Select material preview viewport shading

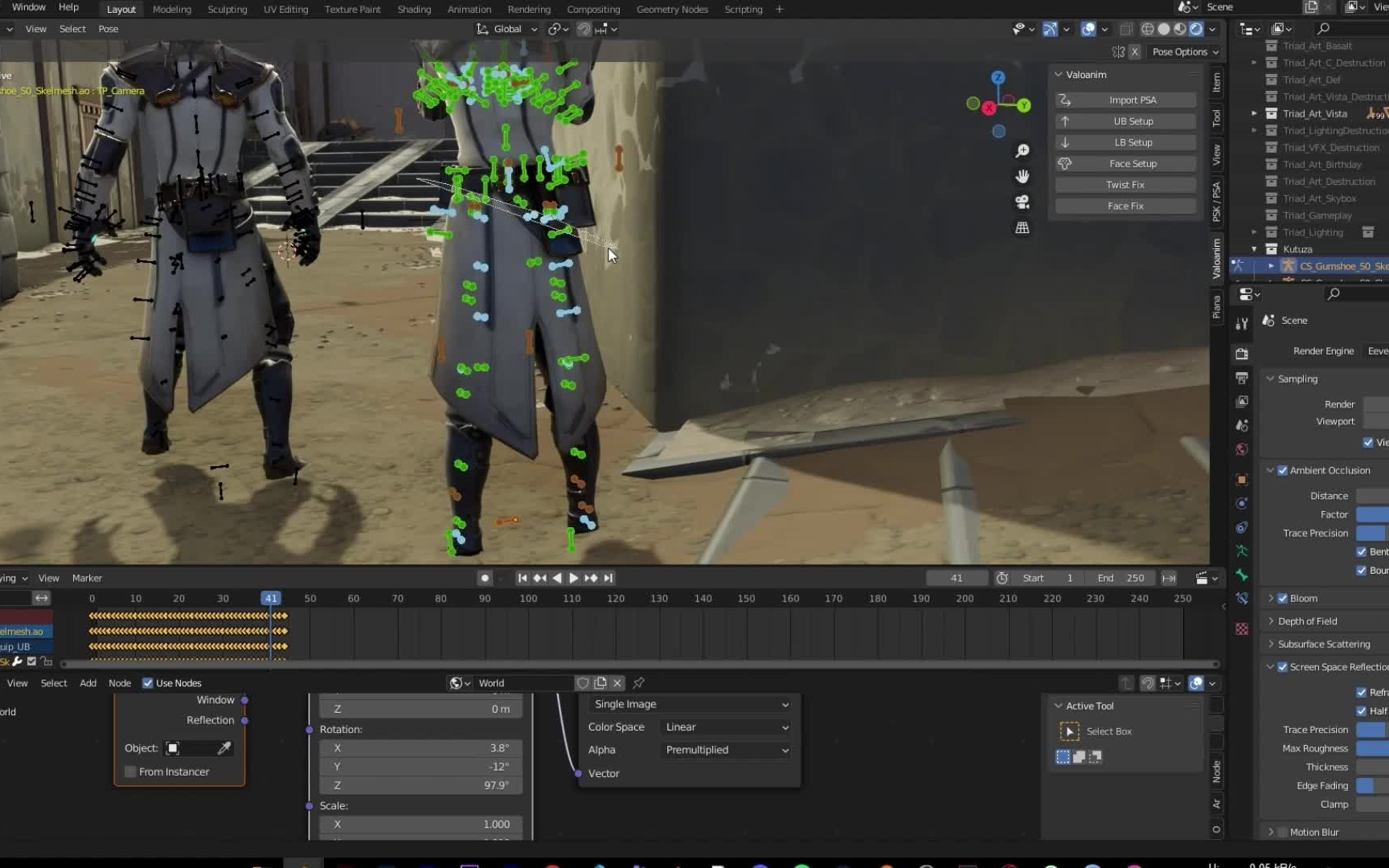pos(1180,29)
